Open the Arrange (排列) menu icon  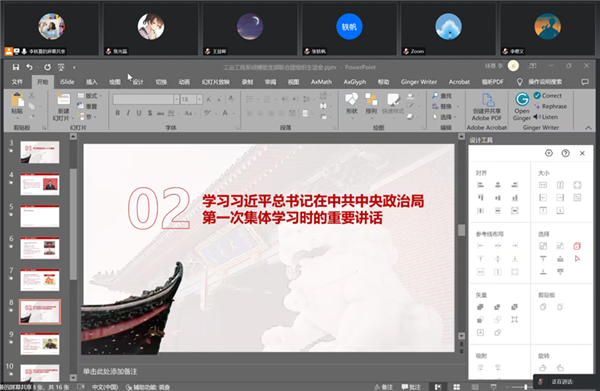click(x=371, y=99)
